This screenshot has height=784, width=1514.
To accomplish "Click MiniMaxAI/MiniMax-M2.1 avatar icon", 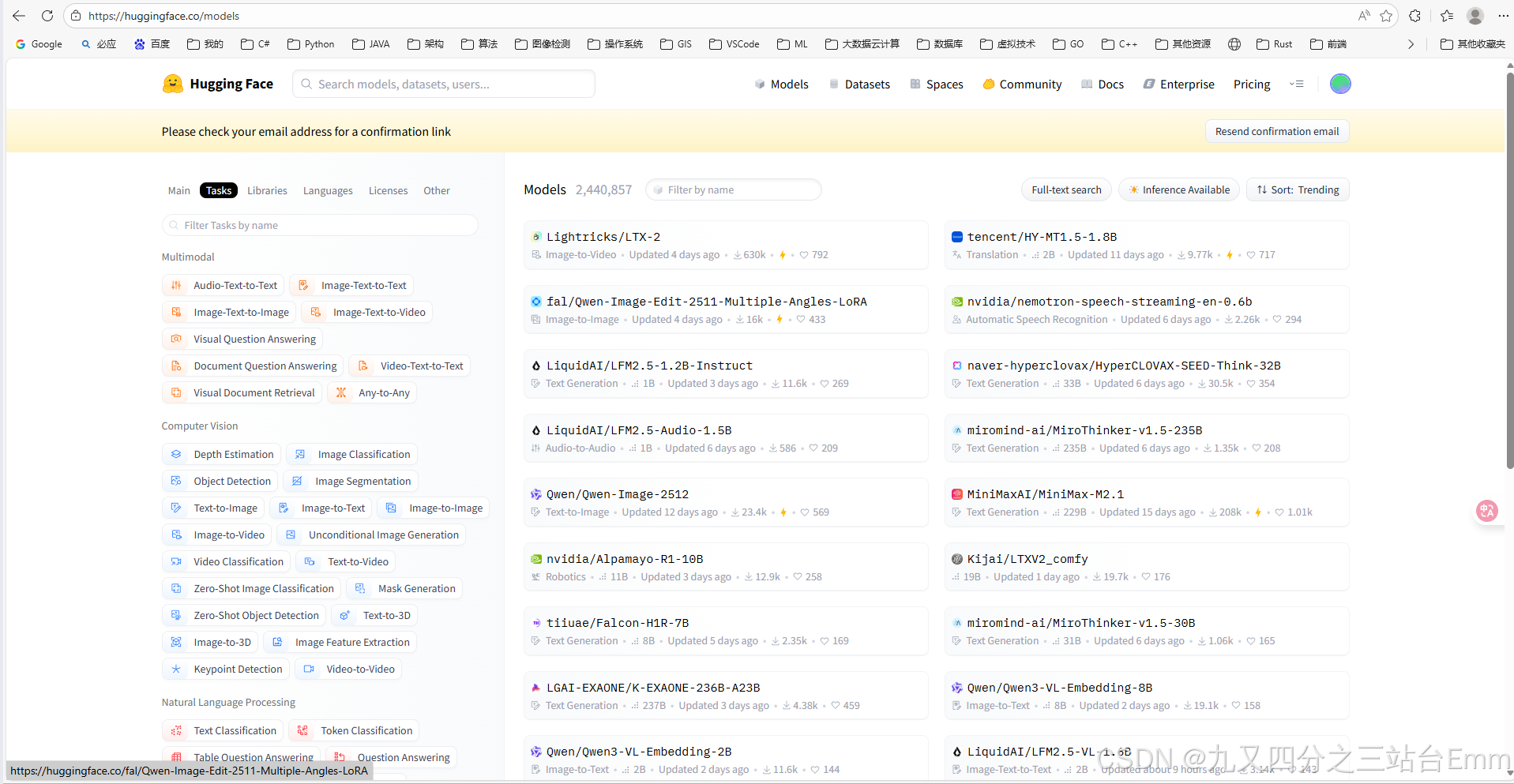I will click(x=957, y=494).
